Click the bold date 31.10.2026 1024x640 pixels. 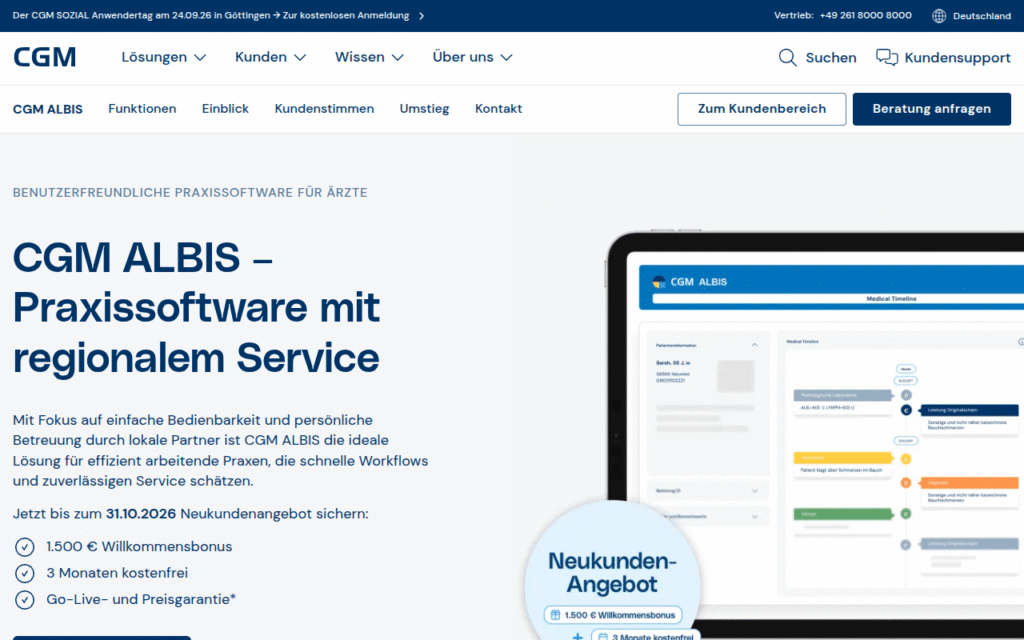tap(141, 514)
